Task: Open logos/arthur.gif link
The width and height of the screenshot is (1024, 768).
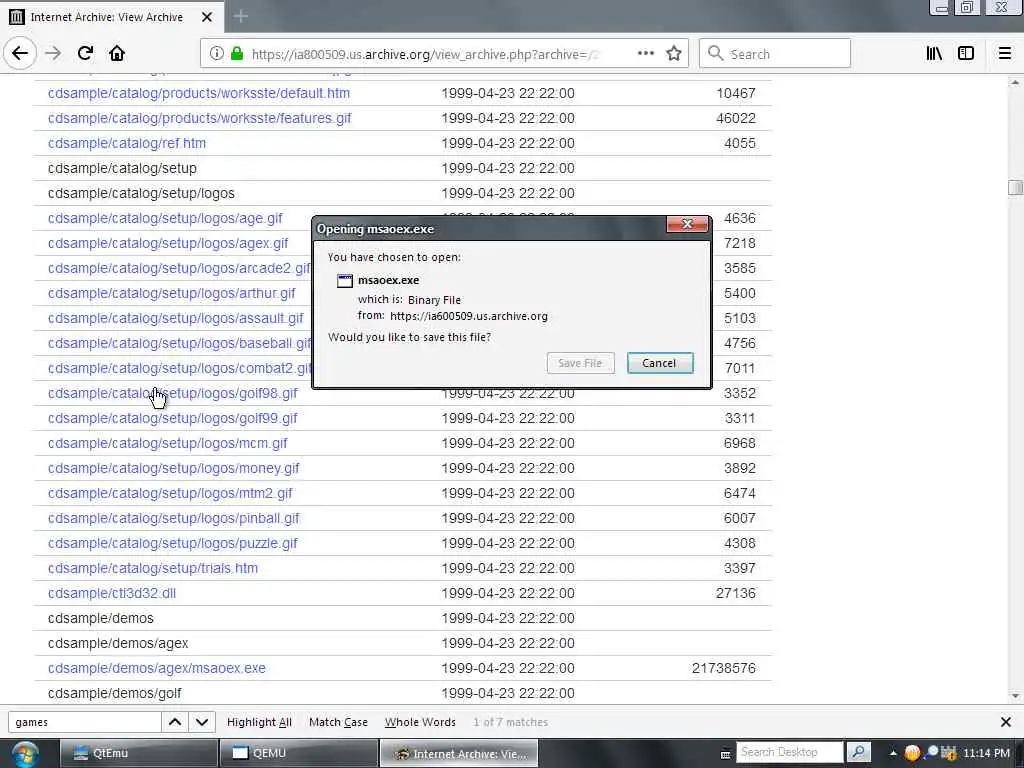Action: [172, 293]
